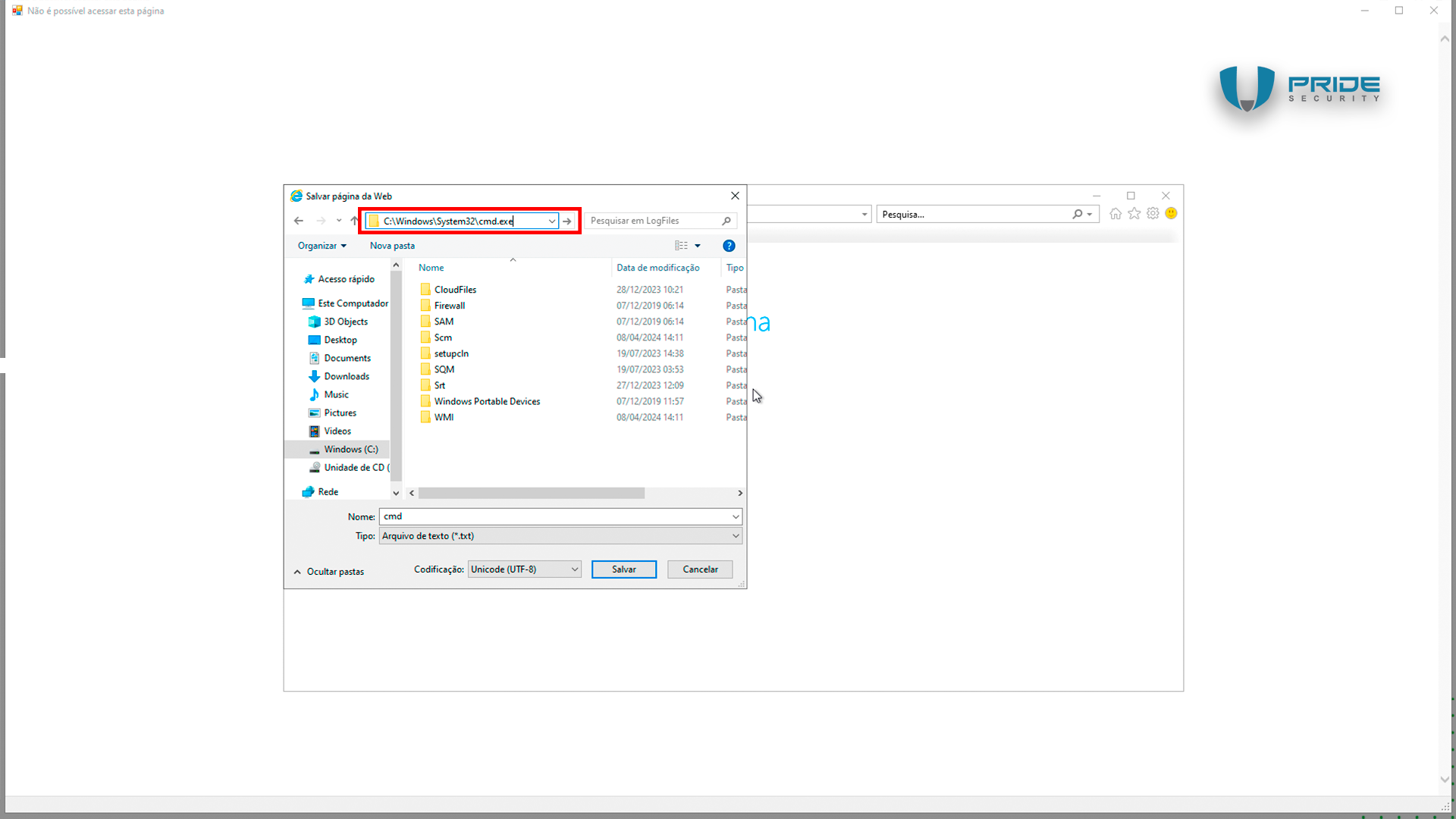Image resolution: width=1456 pixels, height=819 pixels.
Task: Open the Organizar menu
Action: click(x=322, y=246)
